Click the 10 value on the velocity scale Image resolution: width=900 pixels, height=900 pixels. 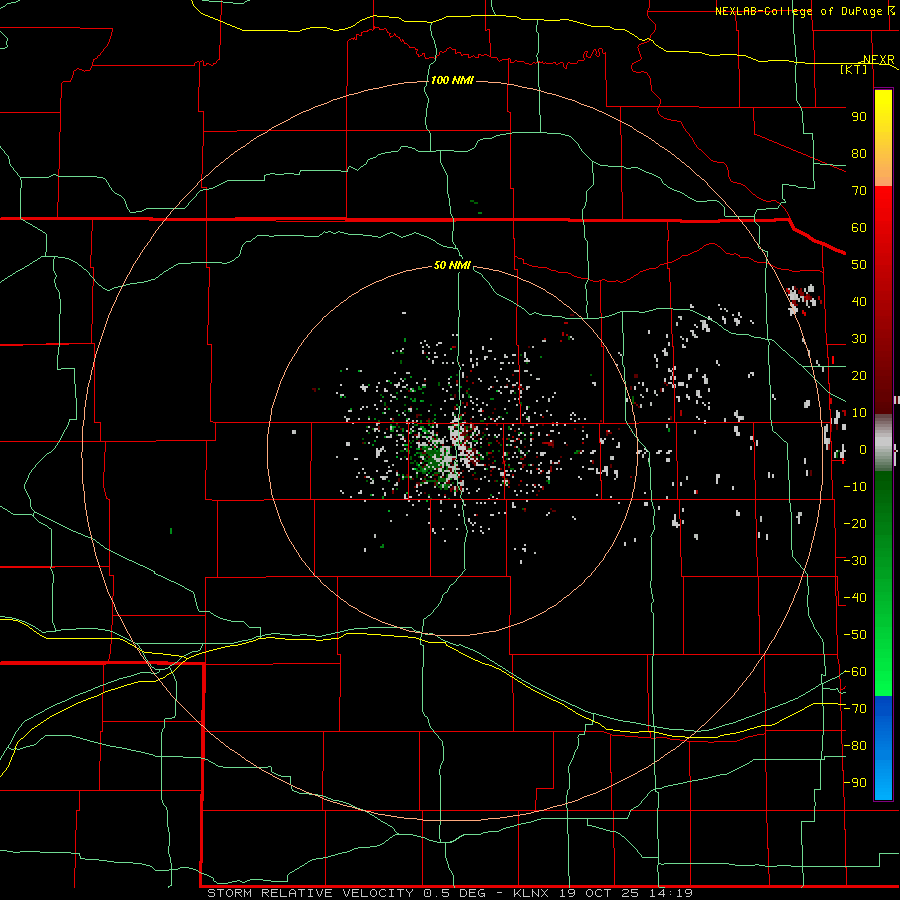pyautogui.click(x=859, y=413)
